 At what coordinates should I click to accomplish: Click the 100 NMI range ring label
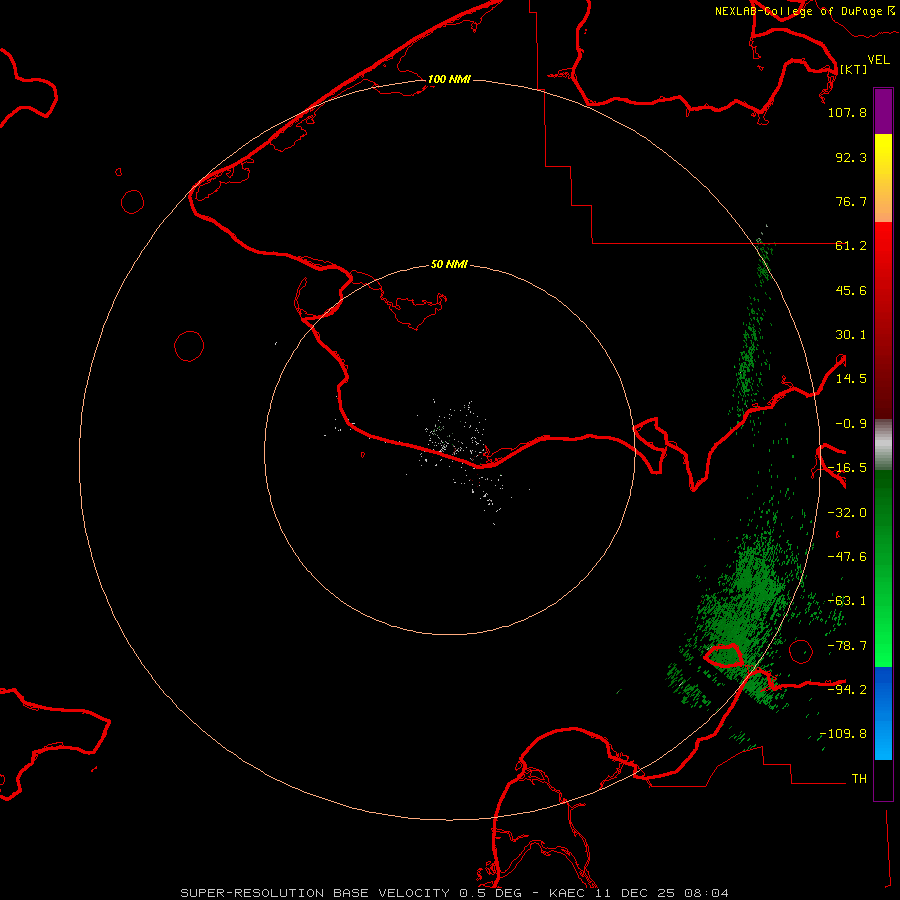pos(449,79)
